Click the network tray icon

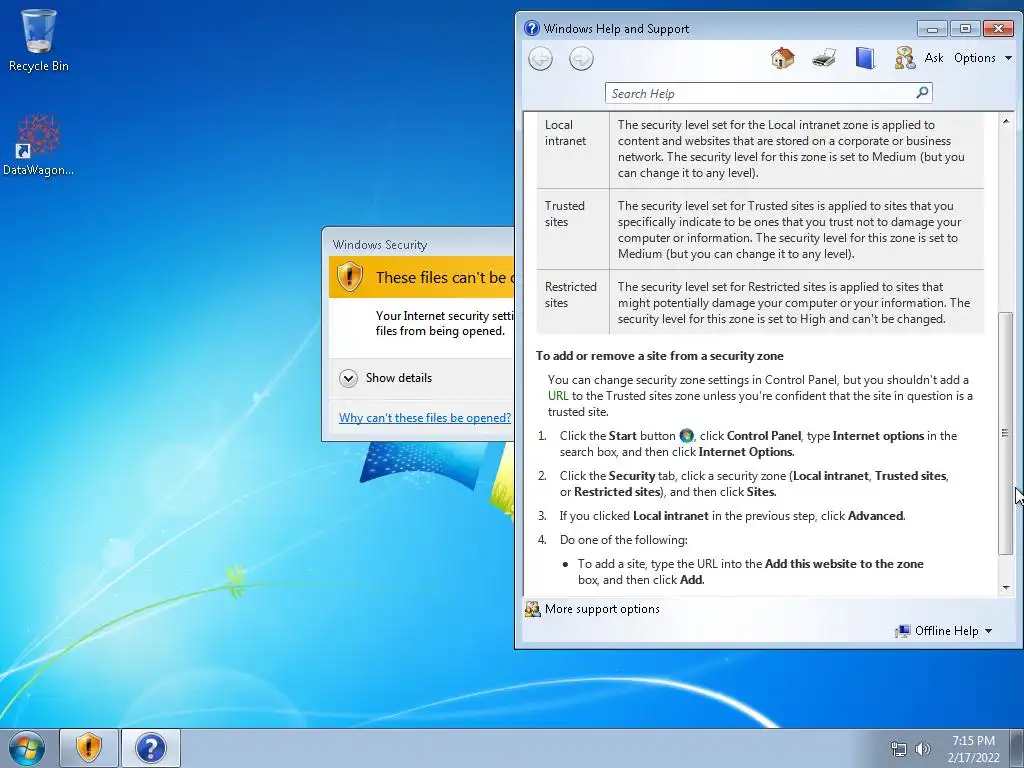tap(899, 749)
